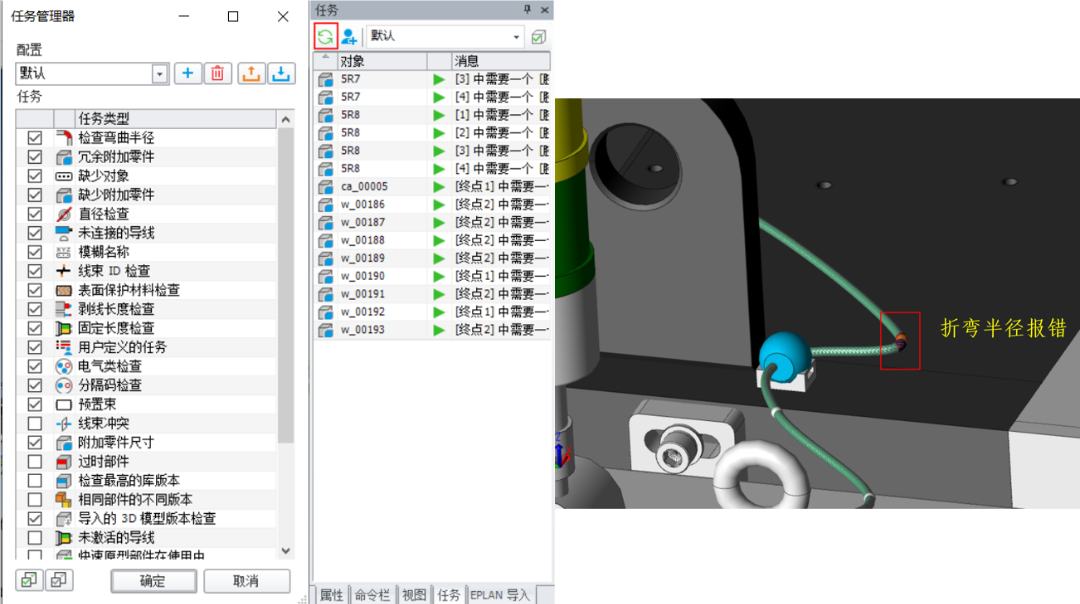The width and height of the screenshot is (1080, 604).
Task: Select the 预置束 row
Action: [x=147, y=404]
